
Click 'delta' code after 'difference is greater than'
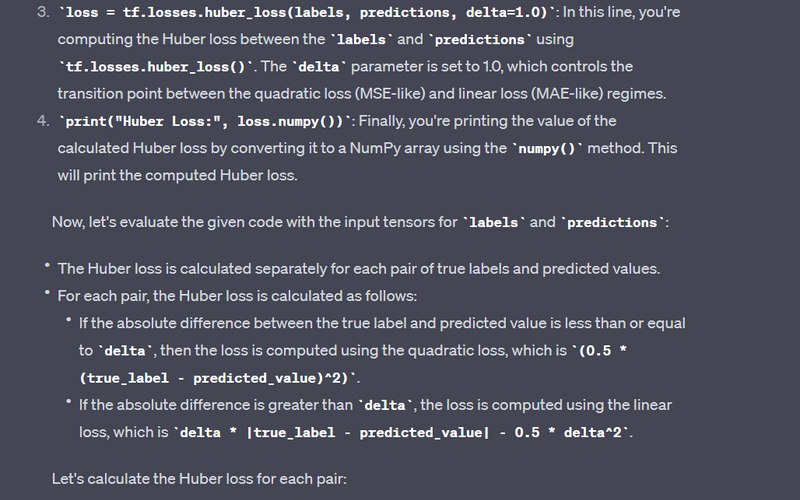385,405
